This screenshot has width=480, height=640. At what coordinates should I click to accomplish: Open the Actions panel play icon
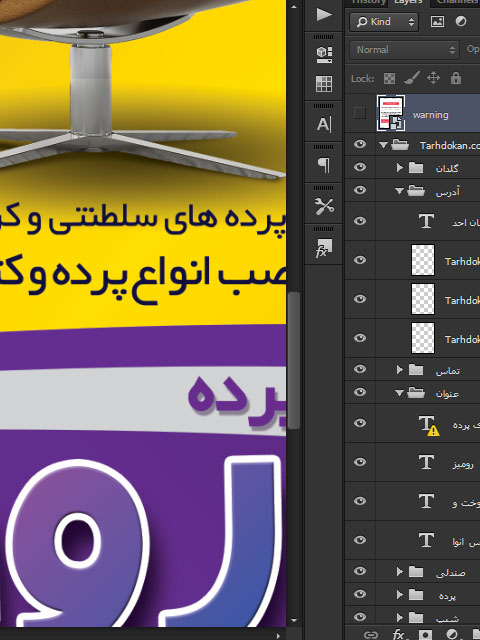pos(324,15)
